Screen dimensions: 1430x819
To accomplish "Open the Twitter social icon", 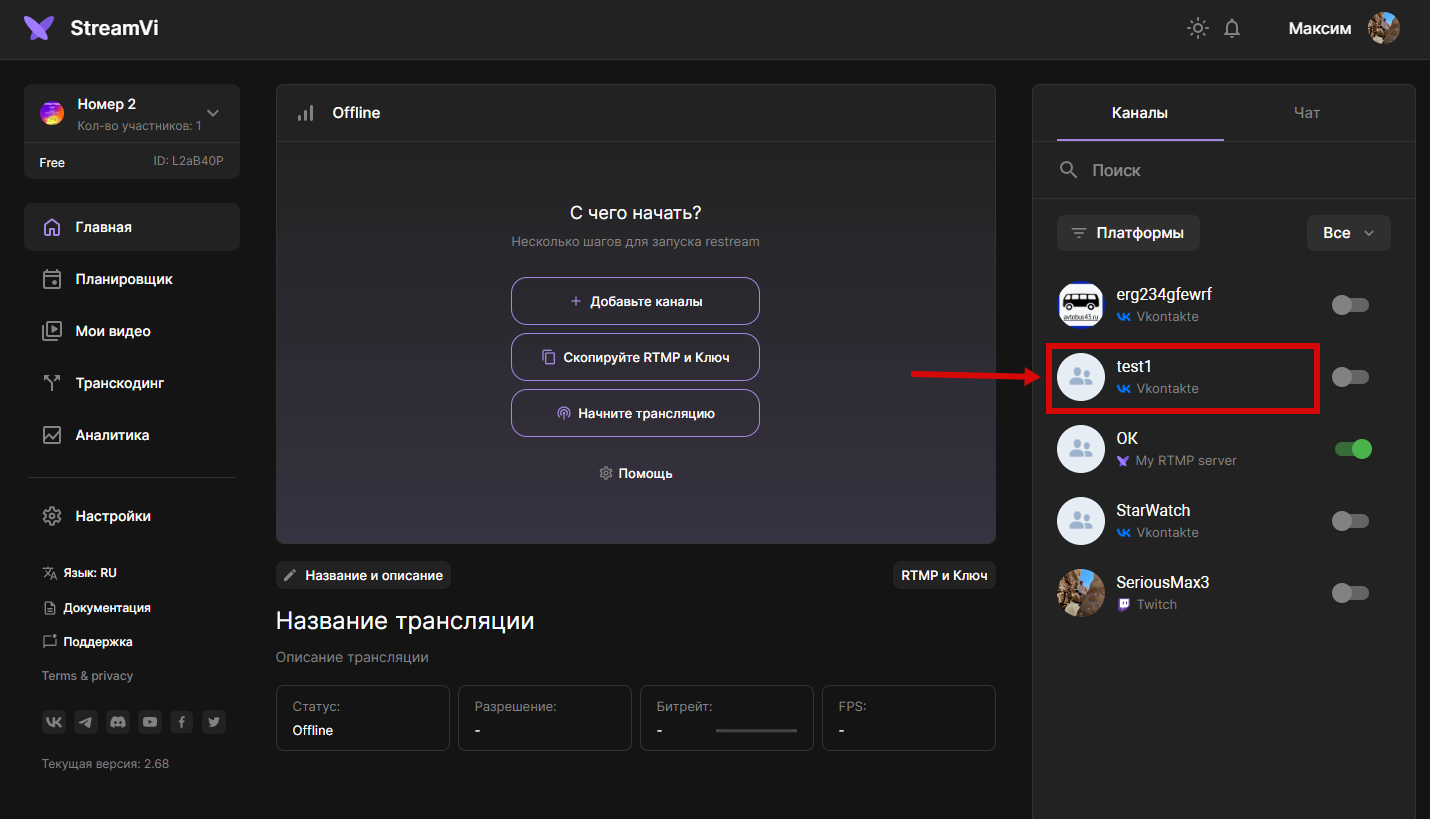I will click(213, 721).
